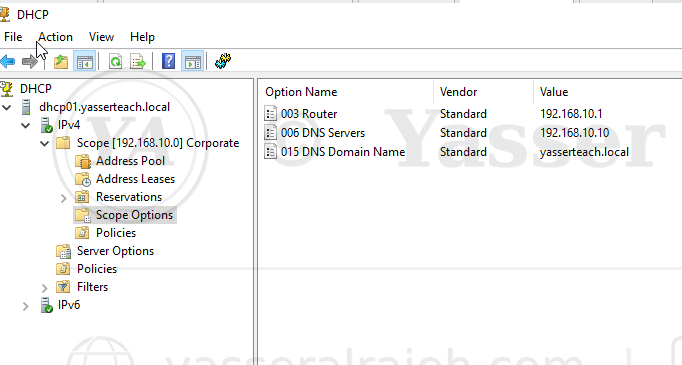Open the File menu
This screenshot has width=682, height=365.
click(x=13, y=37)
